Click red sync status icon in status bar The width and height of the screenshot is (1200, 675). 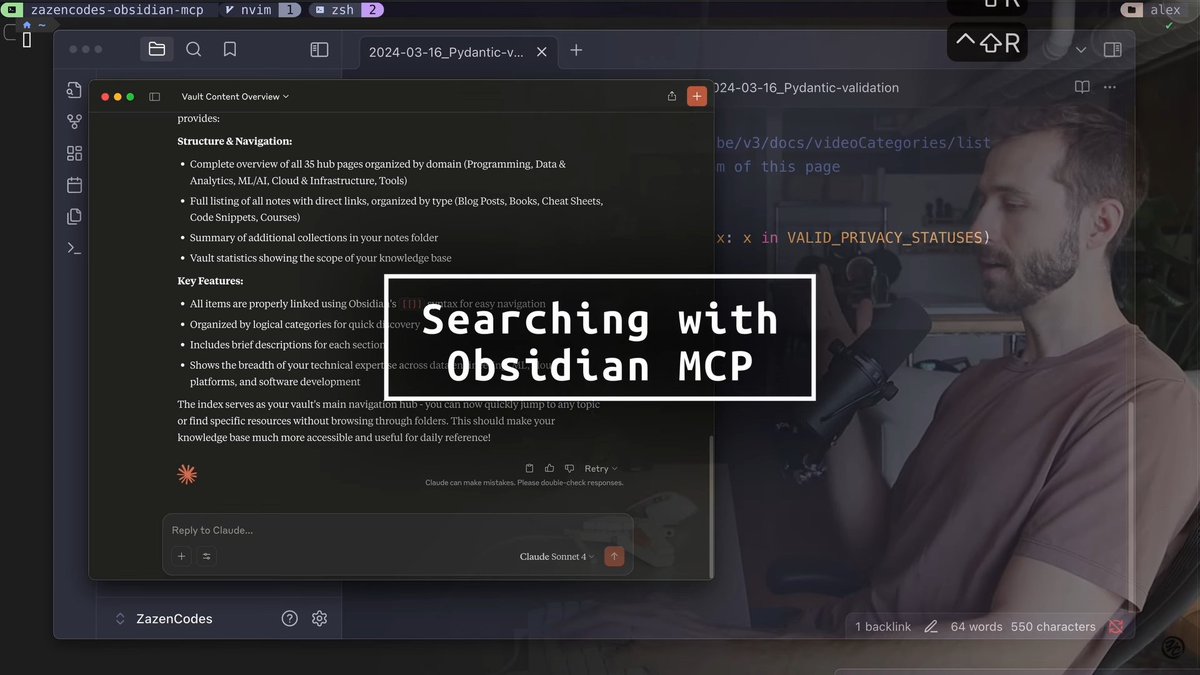click(x=1115, y=627)
